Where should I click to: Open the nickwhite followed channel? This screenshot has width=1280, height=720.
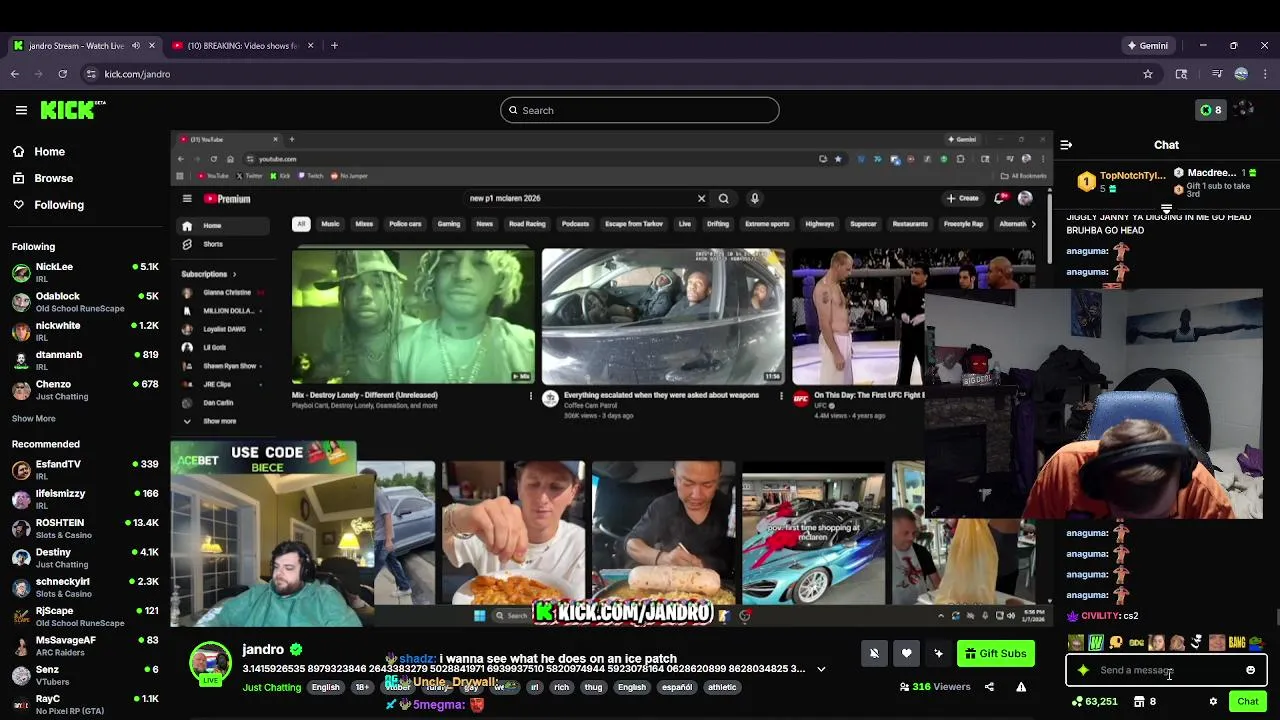point(85,331)
